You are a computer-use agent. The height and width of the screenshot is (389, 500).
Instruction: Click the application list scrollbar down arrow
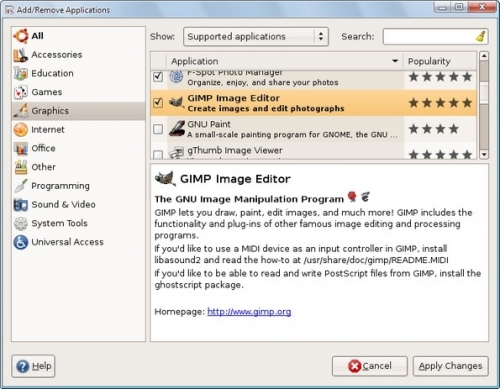coord(484,154)
